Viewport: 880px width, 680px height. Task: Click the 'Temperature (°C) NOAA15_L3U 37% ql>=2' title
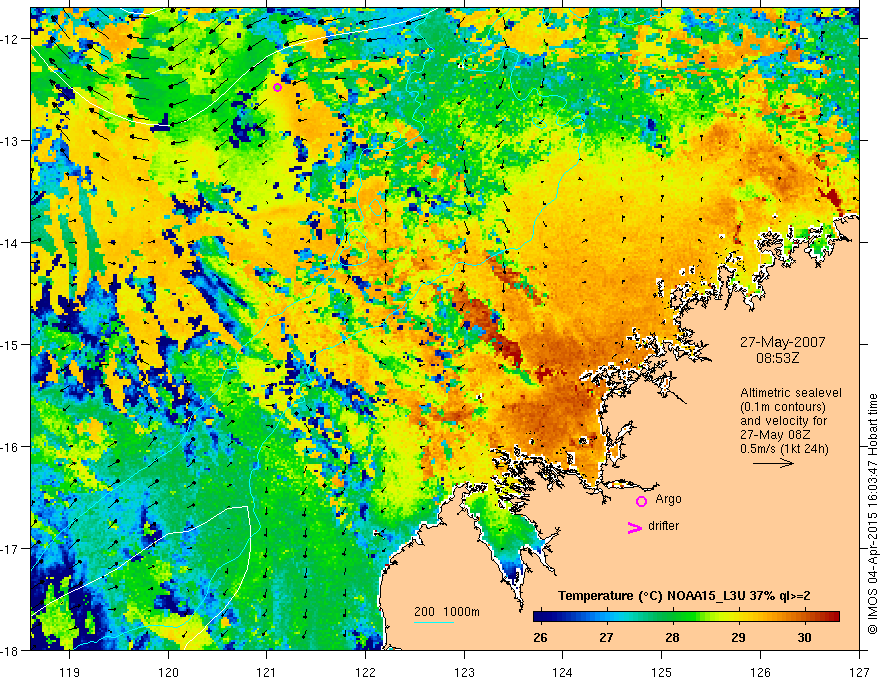point(684,596)
